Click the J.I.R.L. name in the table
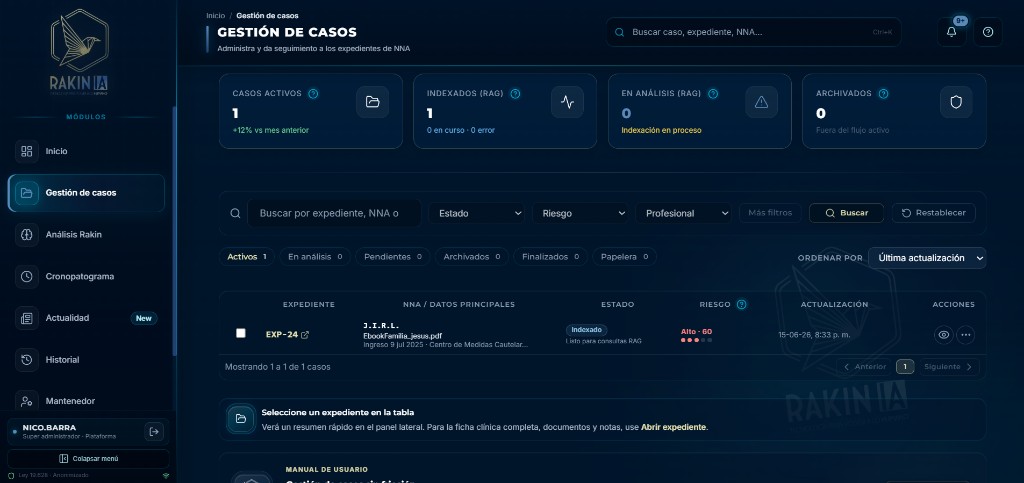 coord(381,326)
